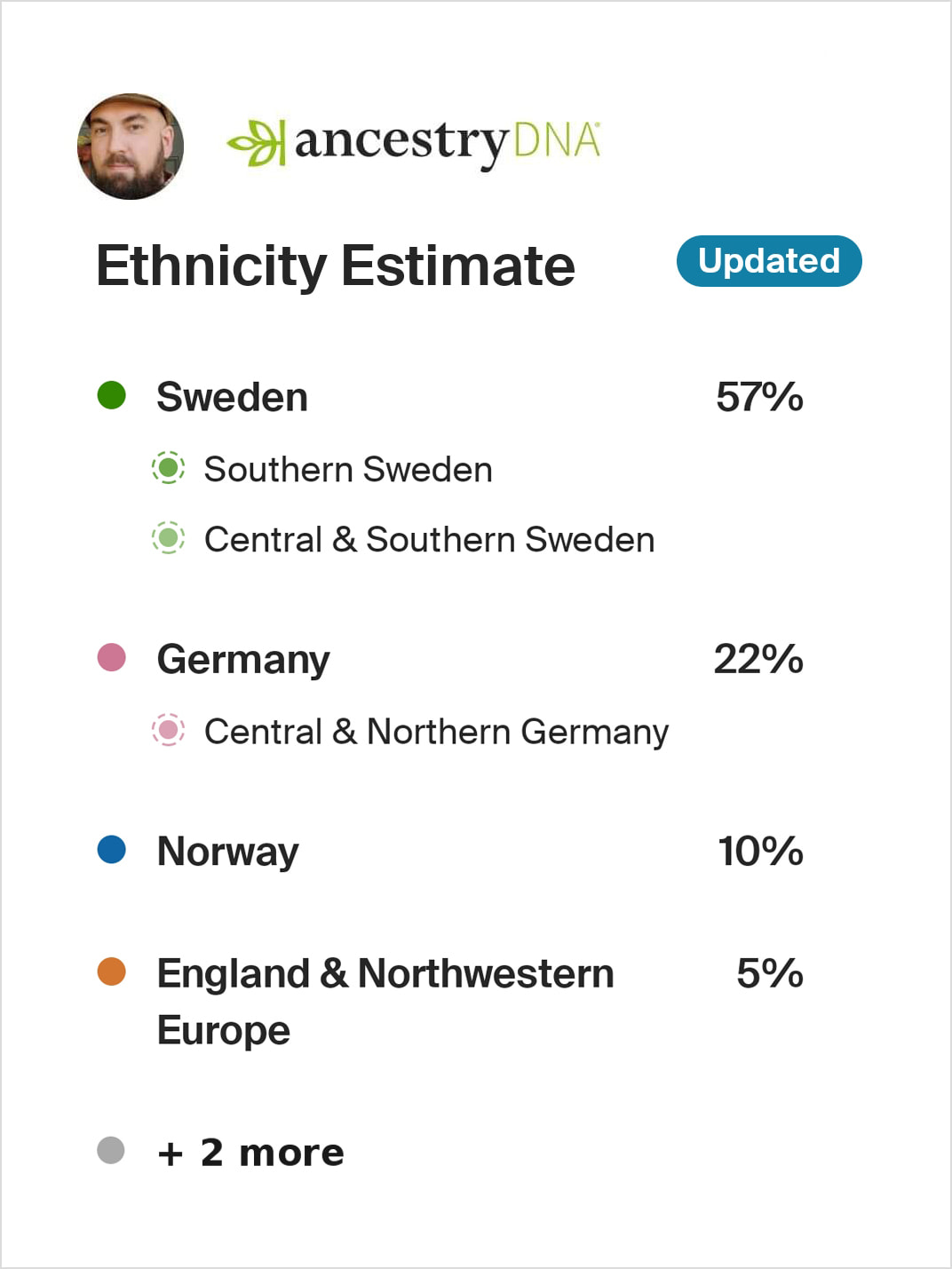Click the profile photo avatar
The width and height of the screenshot is (952, 1269).
[x=131, y=147]
